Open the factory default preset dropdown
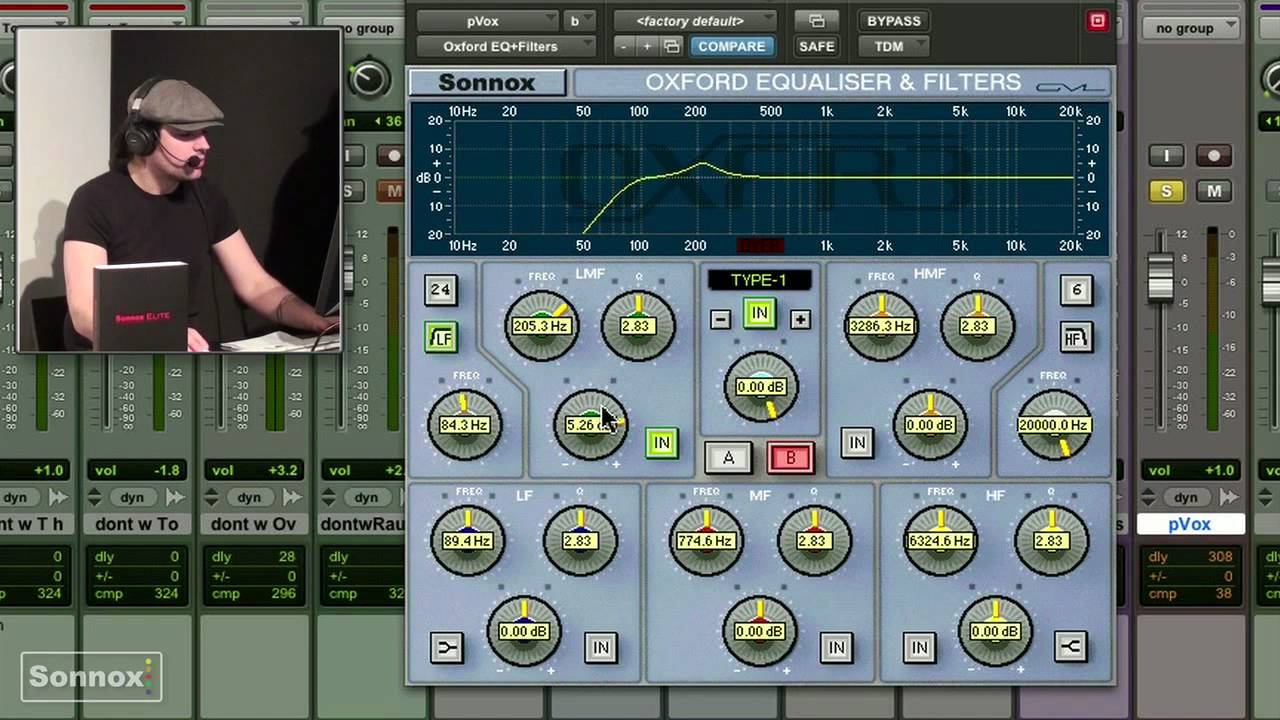Image resolution: width=1280 pixels, height=720 pixels. pyautogui.click(x=693, y=21)
